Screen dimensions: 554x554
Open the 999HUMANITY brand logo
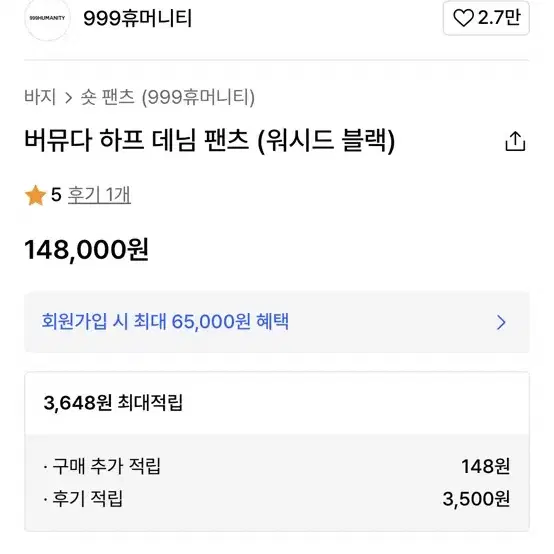[47, 18]
